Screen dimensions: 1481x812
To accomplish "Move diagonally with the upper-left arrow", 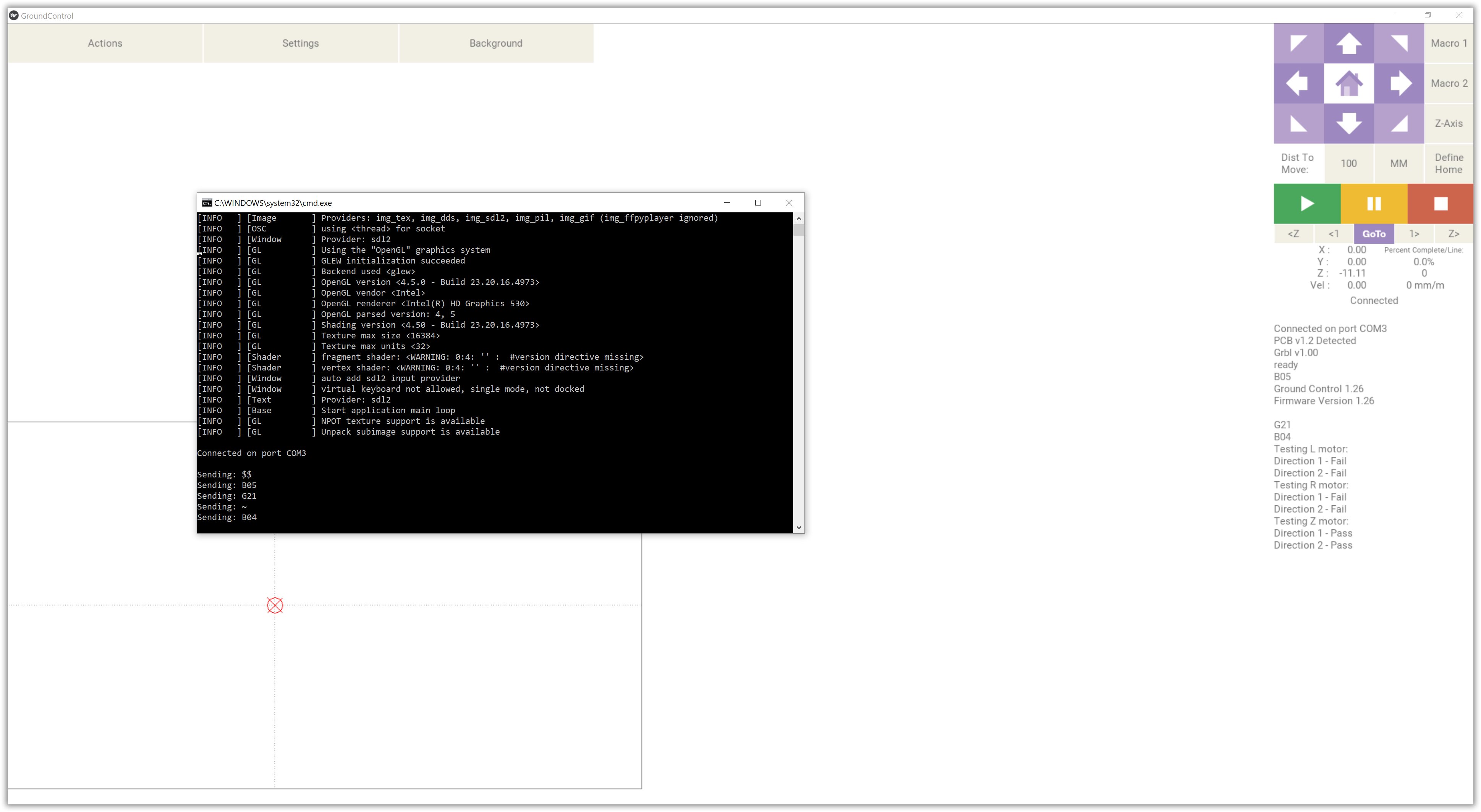I will point(1298,43).
